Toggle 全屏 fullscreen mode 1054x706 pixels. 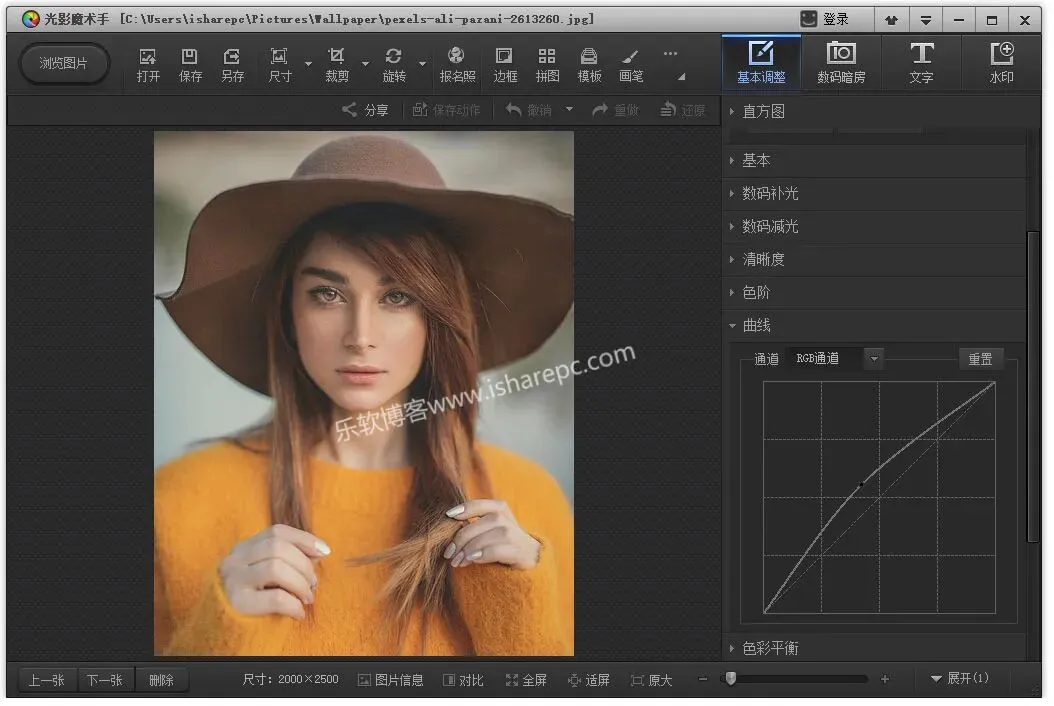coord(526,680)
